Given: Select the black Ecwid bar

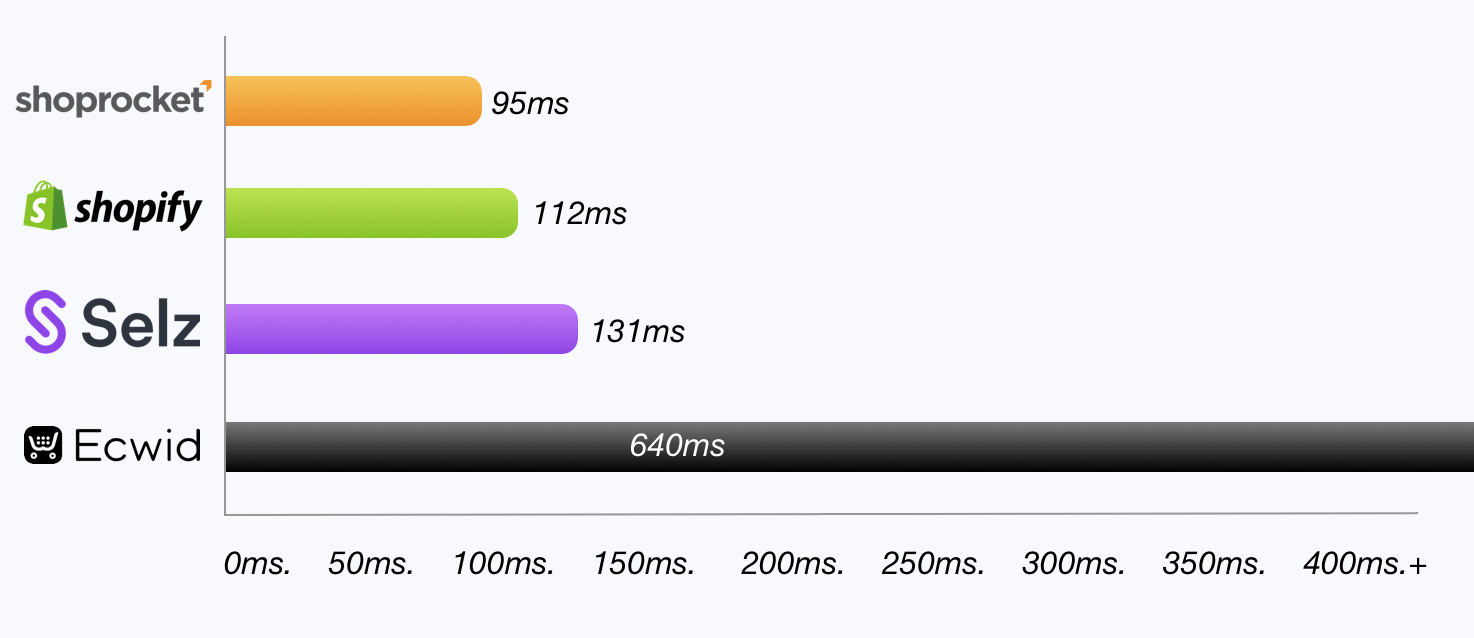Looking at the screenshot, I should [849, 446].
